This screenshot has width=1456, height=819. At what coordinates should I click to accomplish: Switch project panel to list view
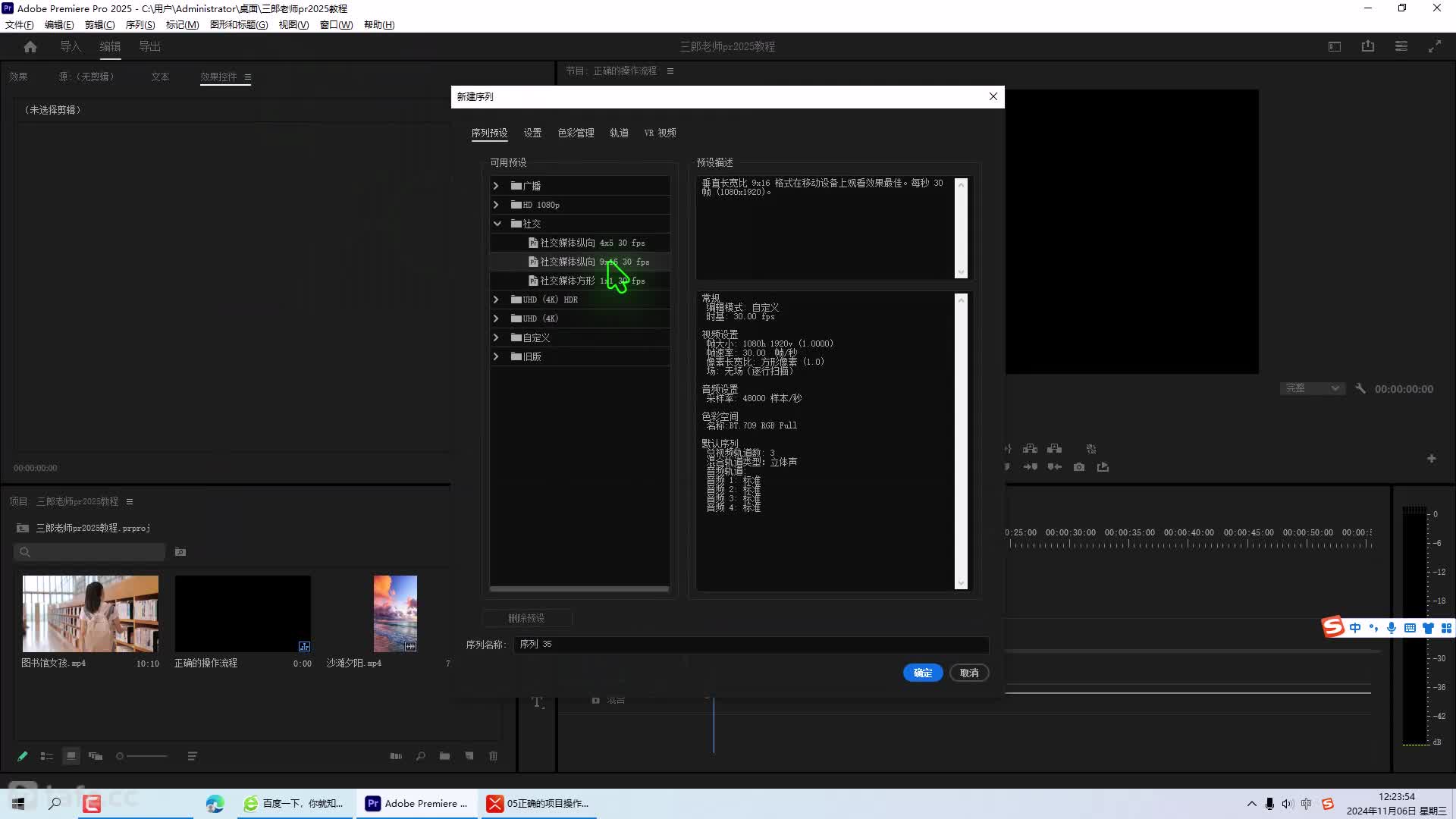point(47,756)
